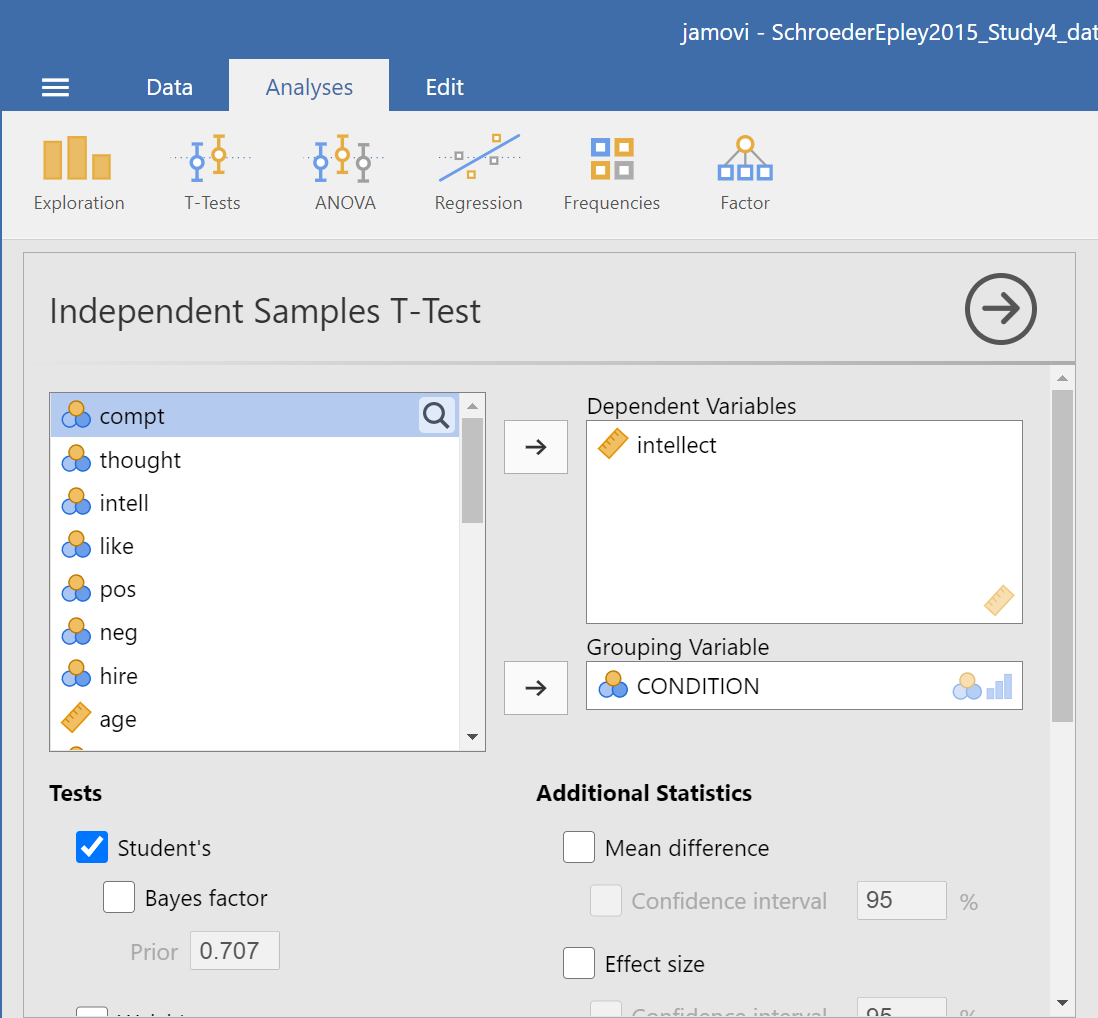
Task: Open the Regression analysis menu
Action: pyautogui.click(x=478, y=173)
